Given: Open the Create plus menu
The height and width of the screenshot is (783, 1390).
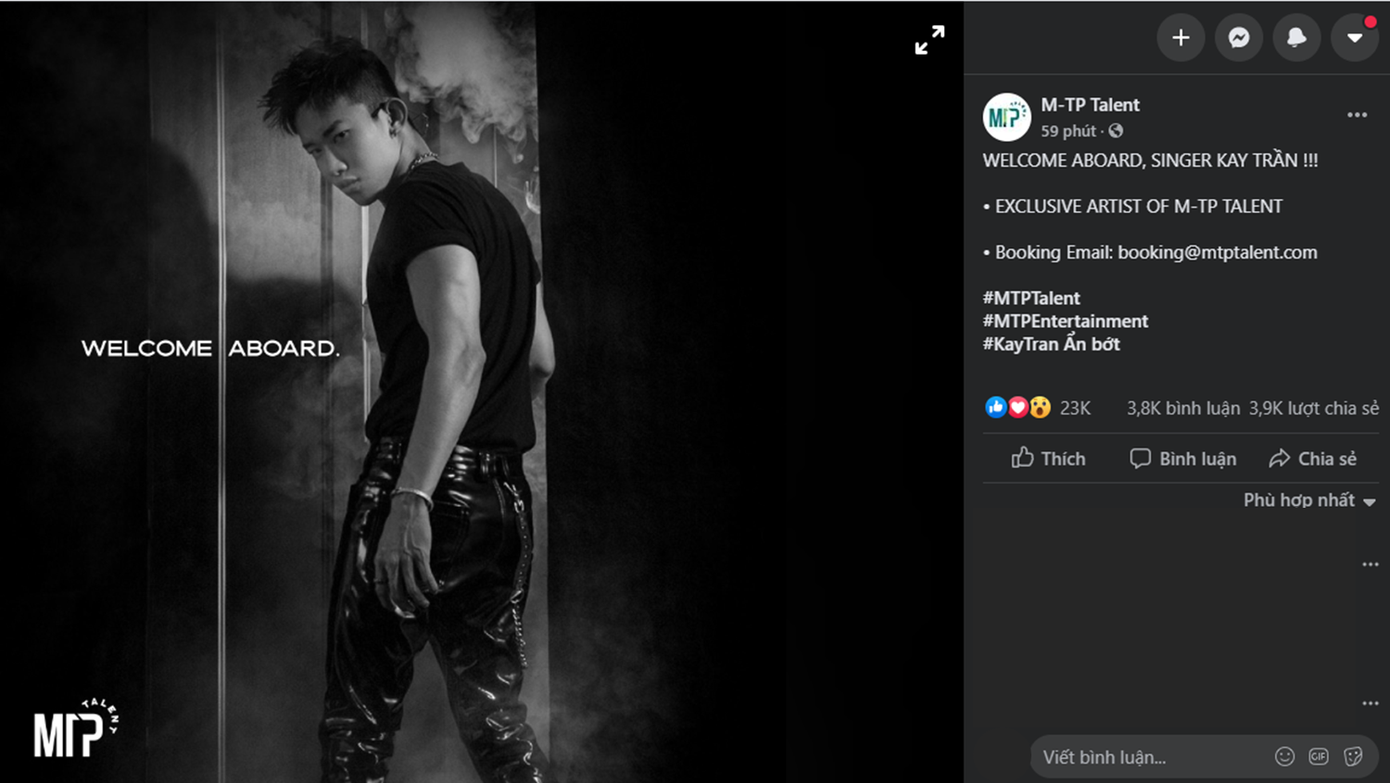Looking at the screenshot, I should (1180, 38).
